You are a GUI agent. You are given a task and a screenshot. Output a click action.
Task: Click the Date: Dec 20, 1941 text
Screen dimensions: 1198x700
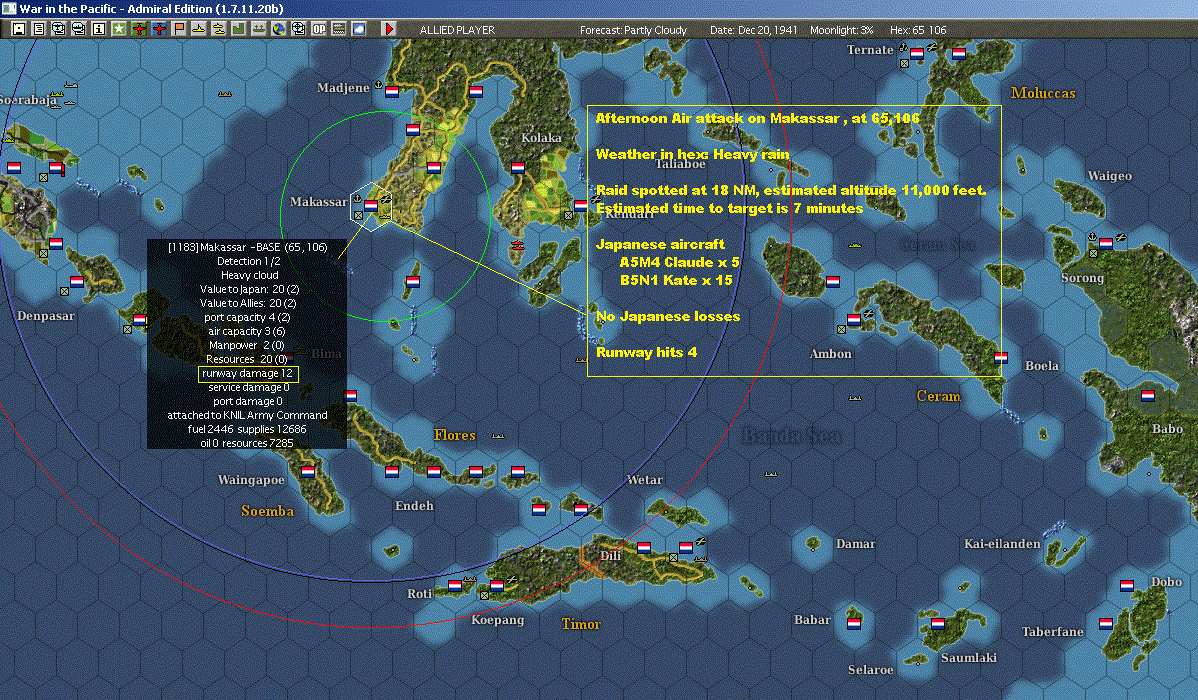[753, 30]
